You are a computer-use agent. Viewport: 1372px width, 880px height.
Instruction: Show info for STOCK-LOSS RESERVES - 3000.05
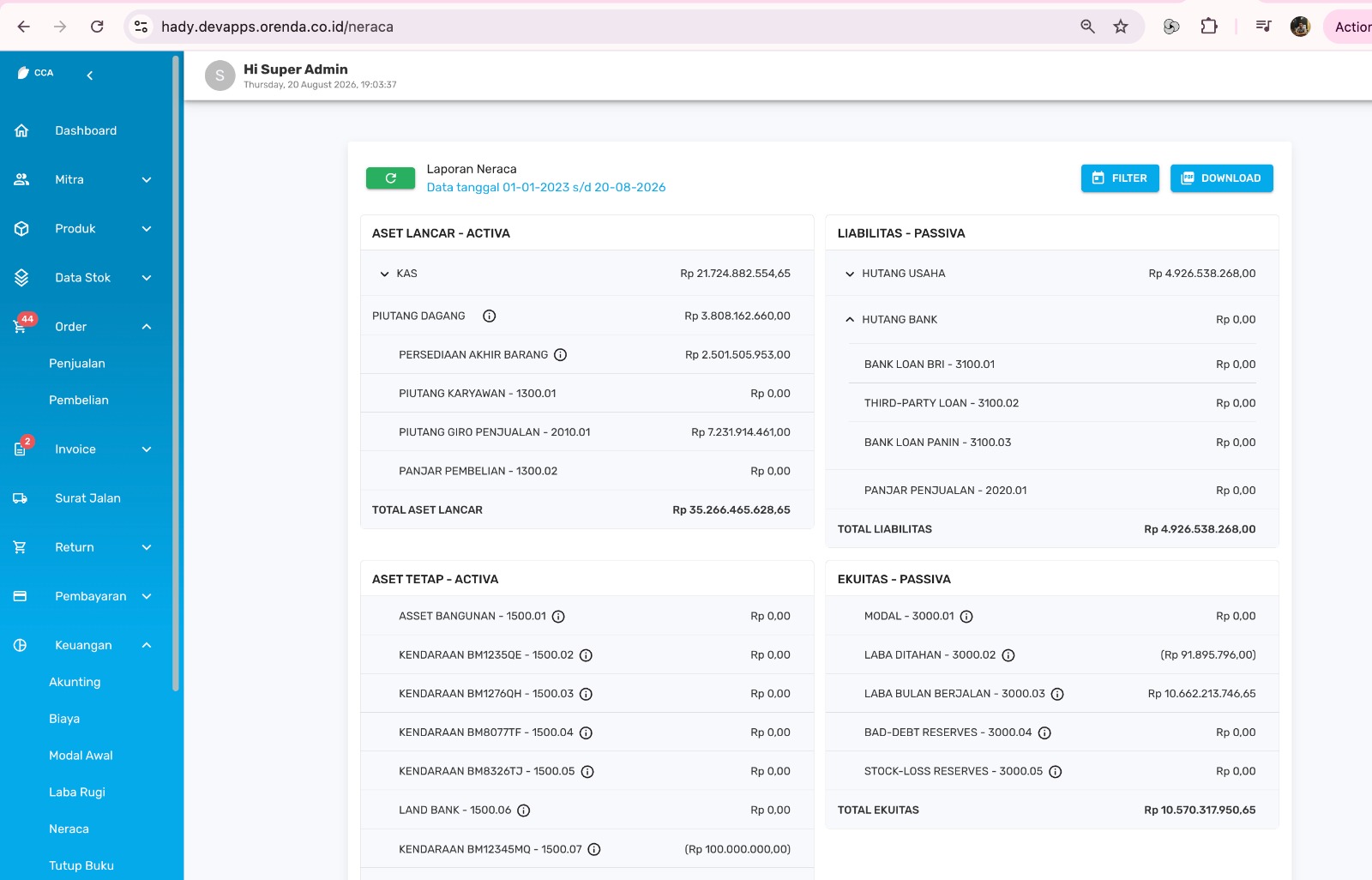pyautogui.click(x=1056, y=771)
